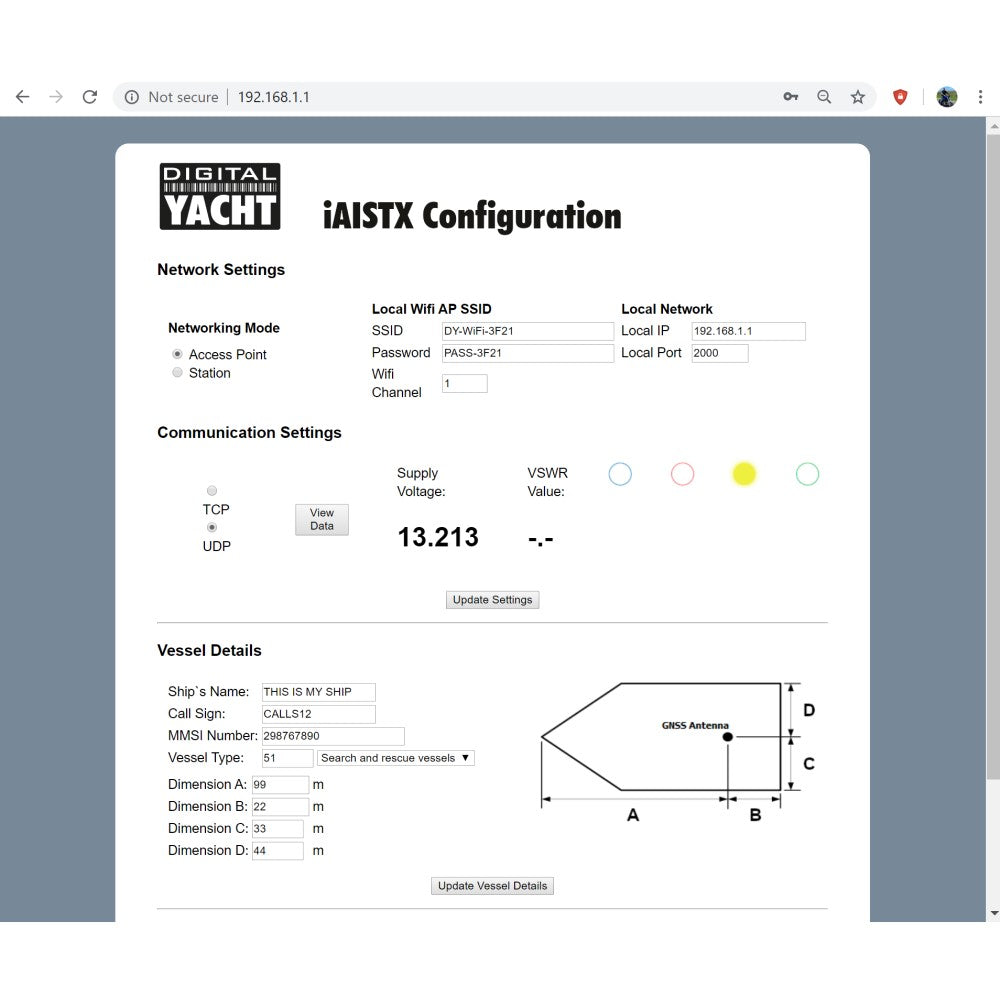Open the Chrome three-dot menu
1000x1000 pixels.
(x=980, y=97)
